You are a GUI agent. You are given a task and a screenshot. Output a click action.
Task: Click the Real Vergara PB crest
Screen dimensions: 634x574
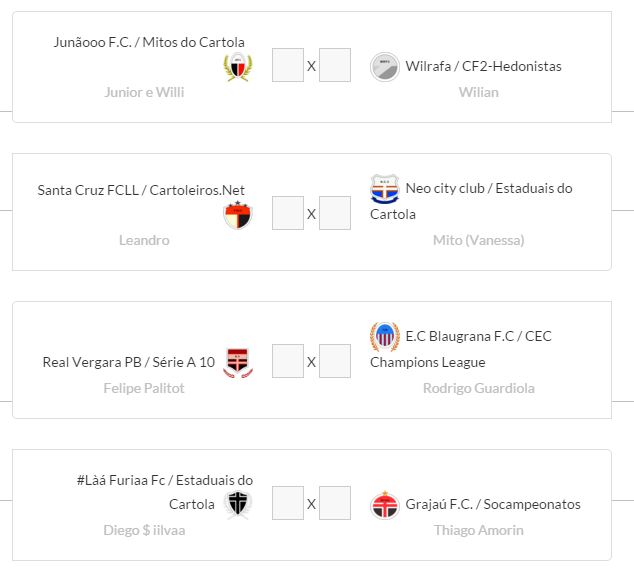click(238, 362)
